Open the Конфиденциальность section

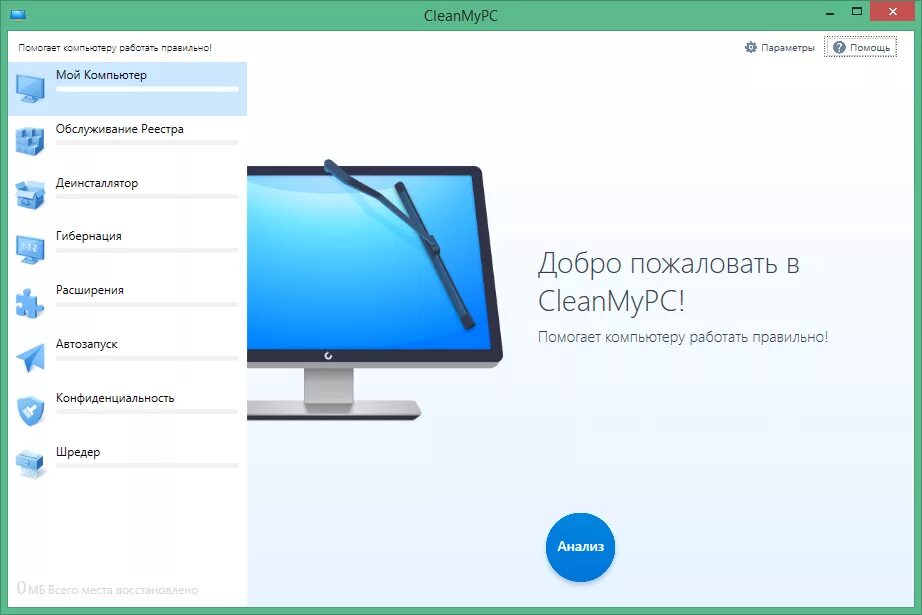(128, 413)
